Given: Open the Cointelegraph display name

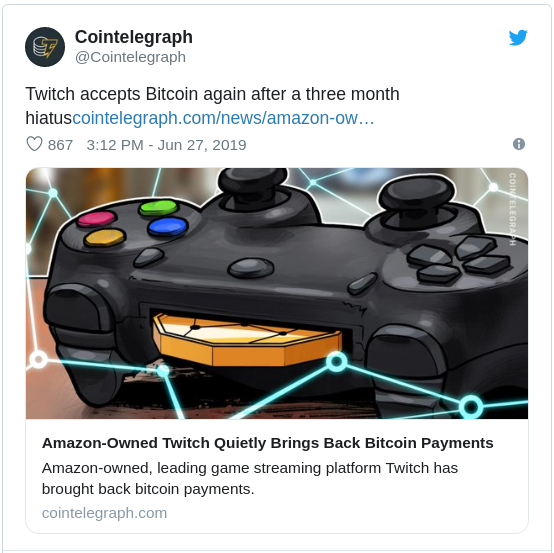Looking at the screenshot, I should [134, 37].
